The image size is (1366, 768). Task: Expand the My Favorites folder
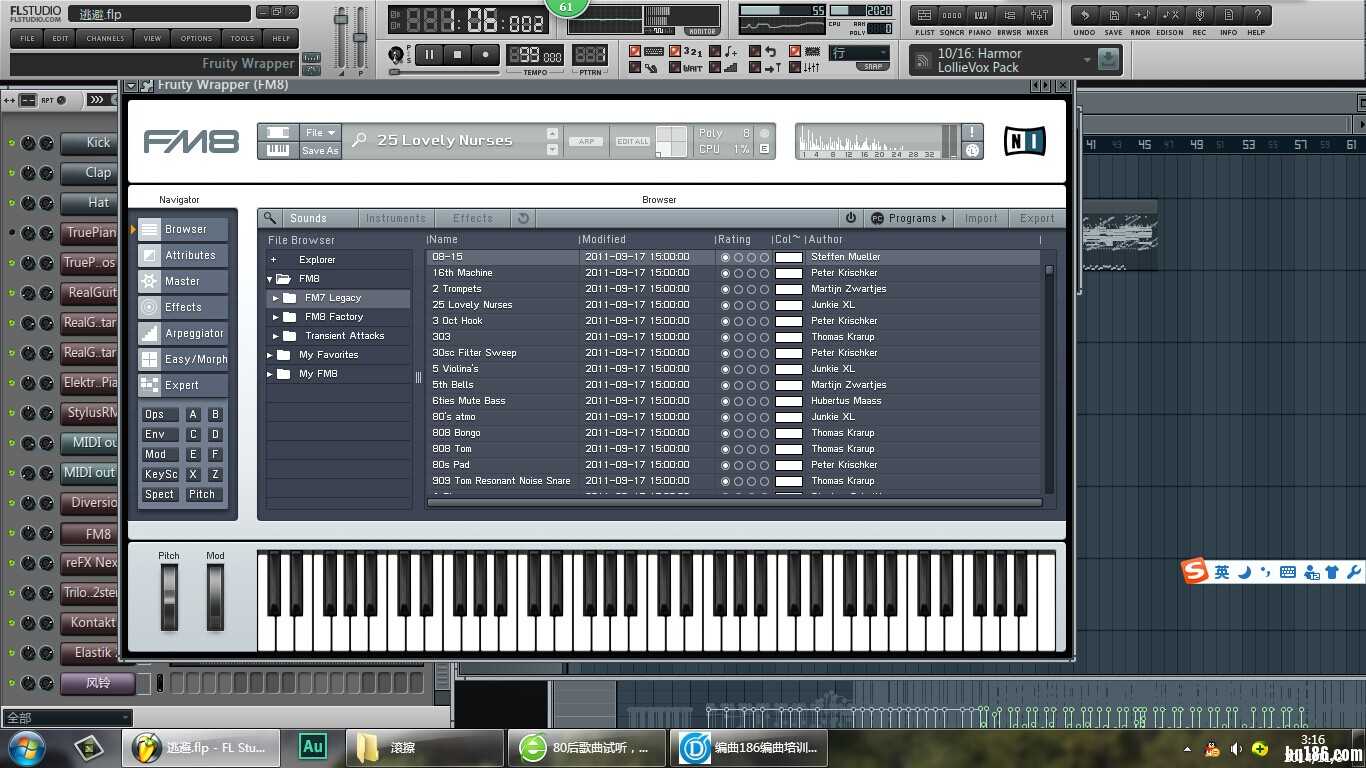[270, 355]
